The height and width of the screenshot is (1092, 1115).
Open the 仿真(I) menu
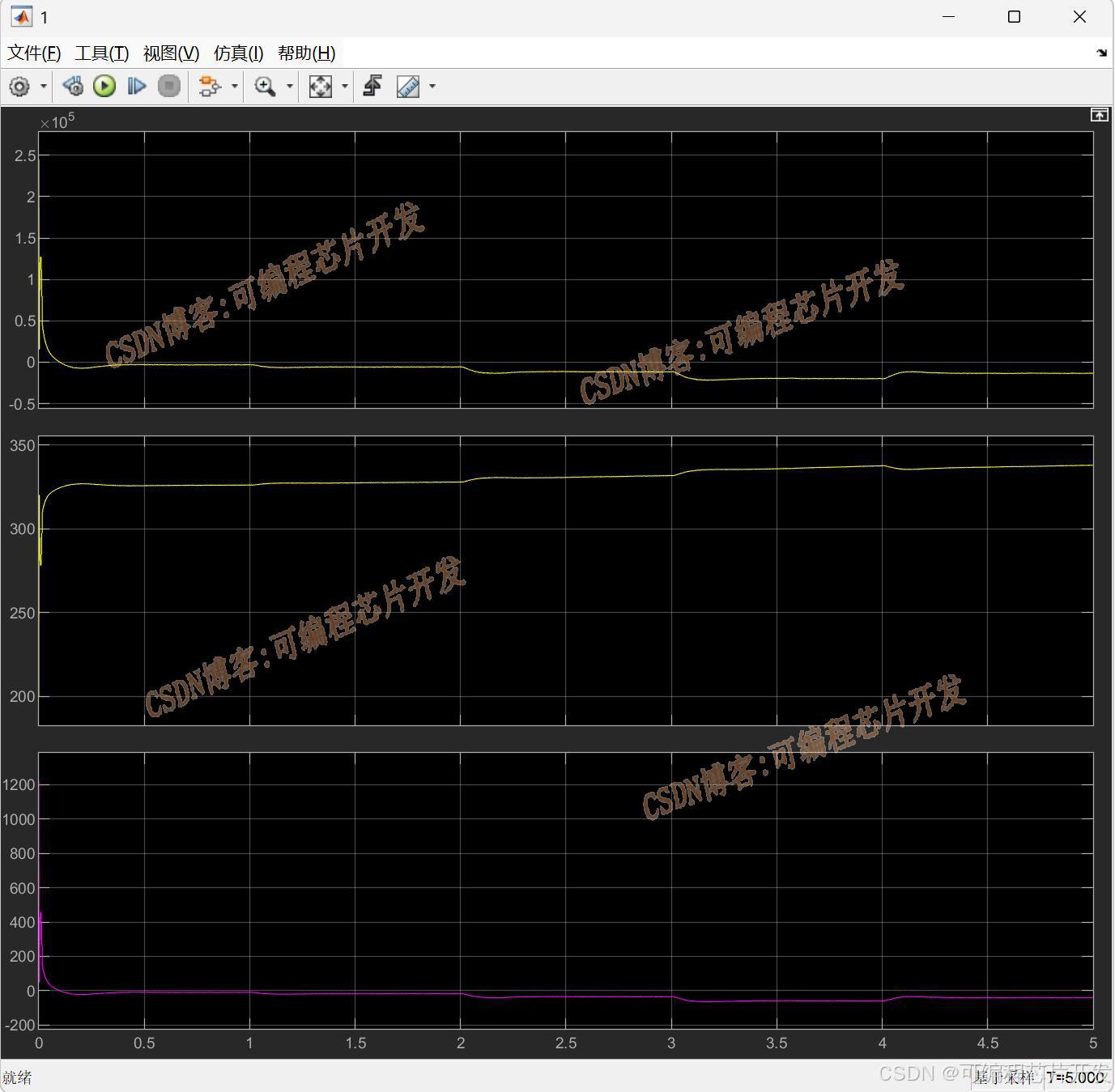coord(239,53)
